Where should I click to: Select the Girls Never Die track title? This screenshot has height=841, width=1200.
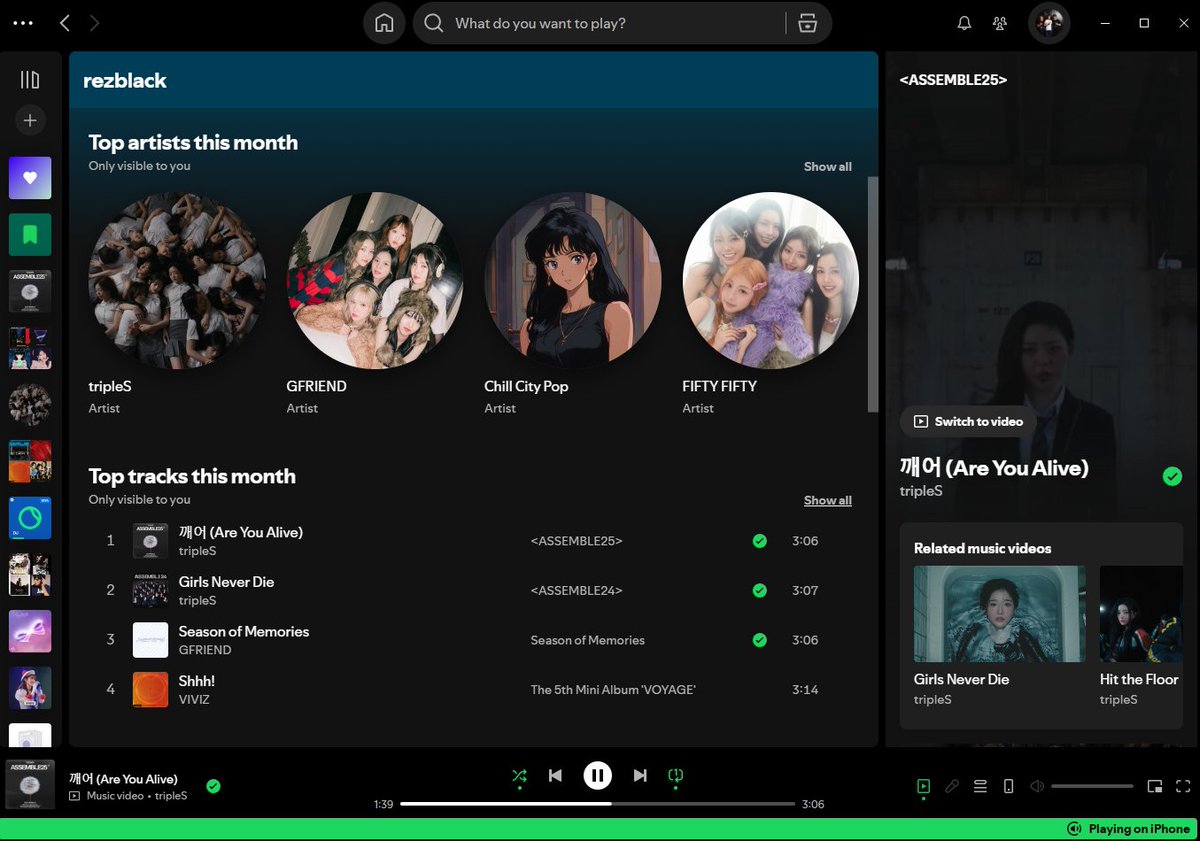(x=226, y=582)
